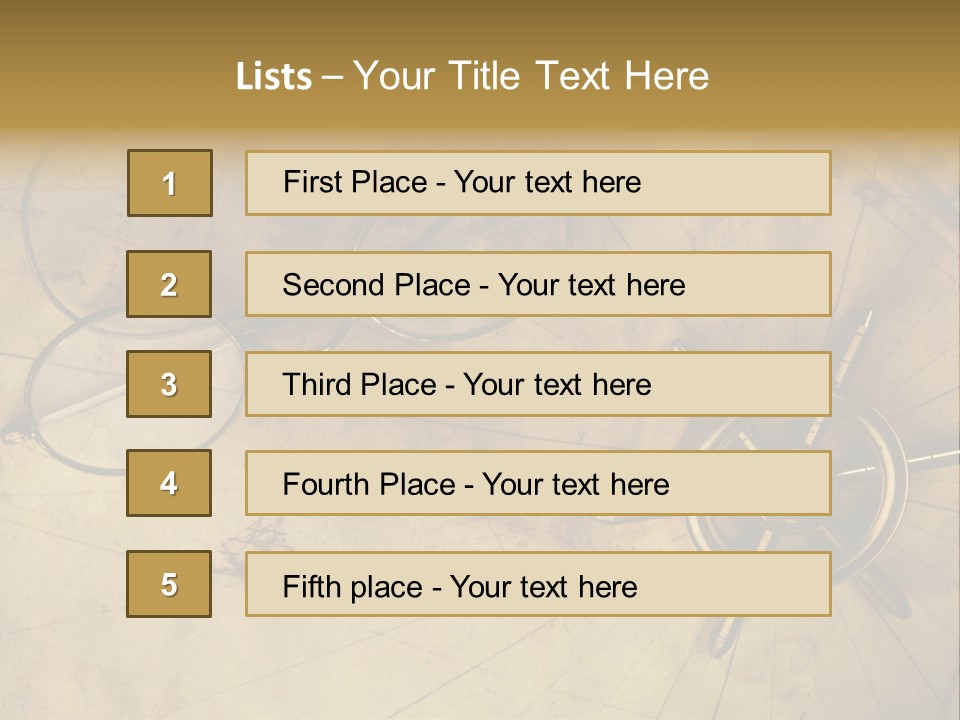The width and height of the screenshot is (960, 720).
Task: Select the Third Place text bar
Action: point(538,384)
